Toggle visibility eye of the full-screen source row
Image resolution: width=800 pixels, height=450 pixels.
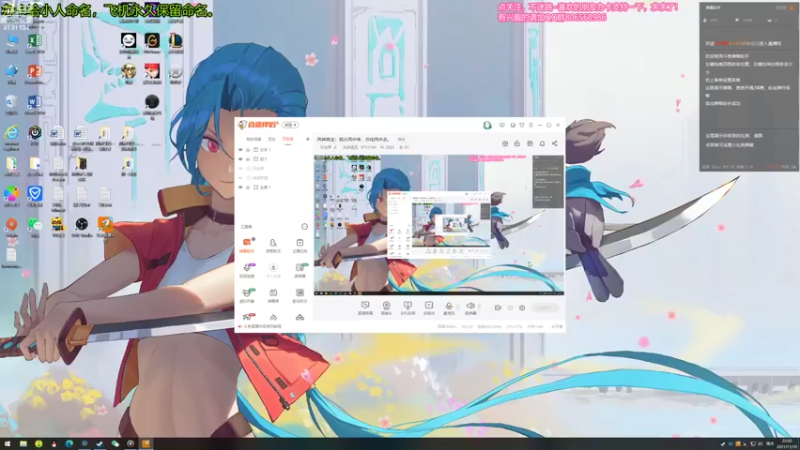pos(240,187)
